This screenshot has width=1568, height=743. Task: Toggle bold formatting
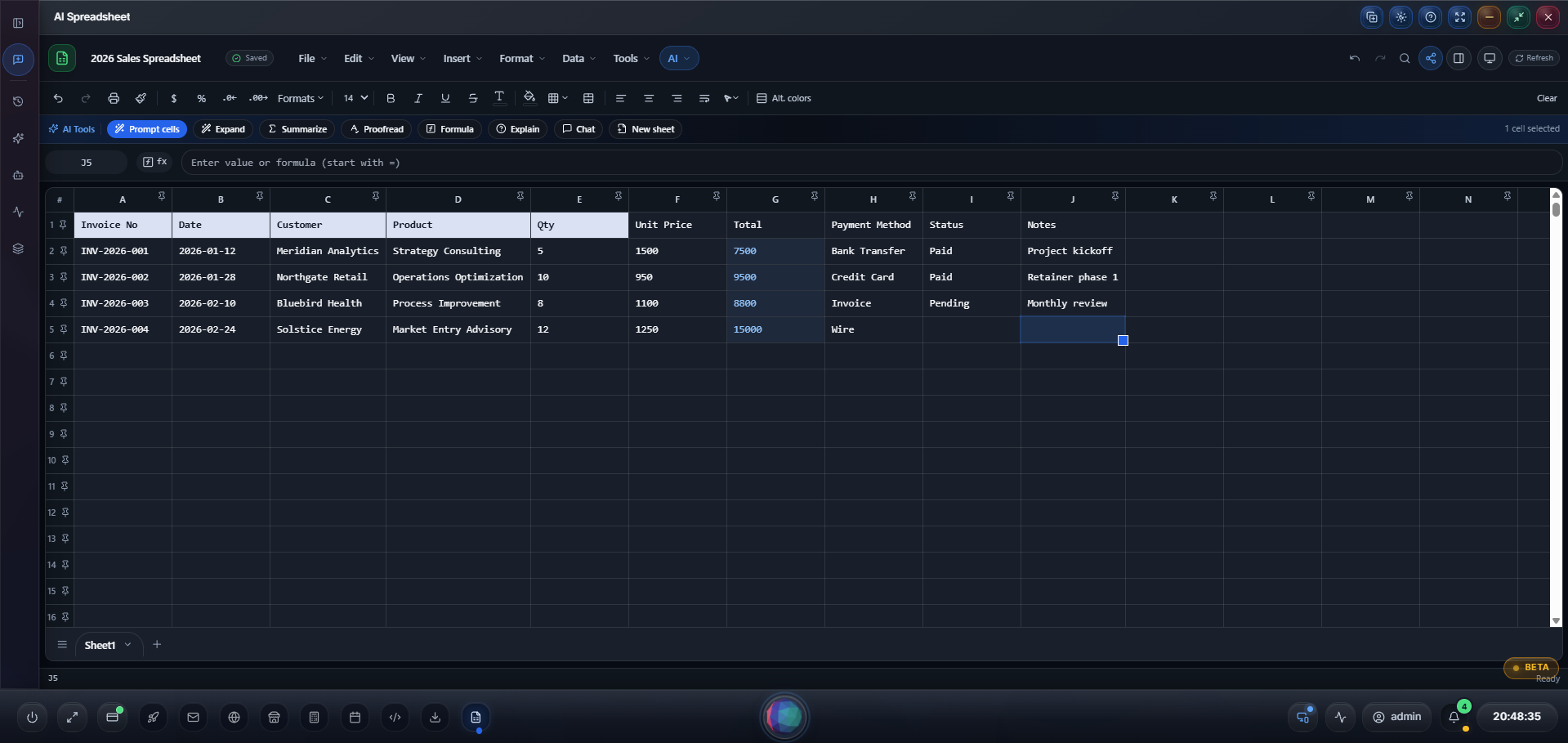click(391, 98)
